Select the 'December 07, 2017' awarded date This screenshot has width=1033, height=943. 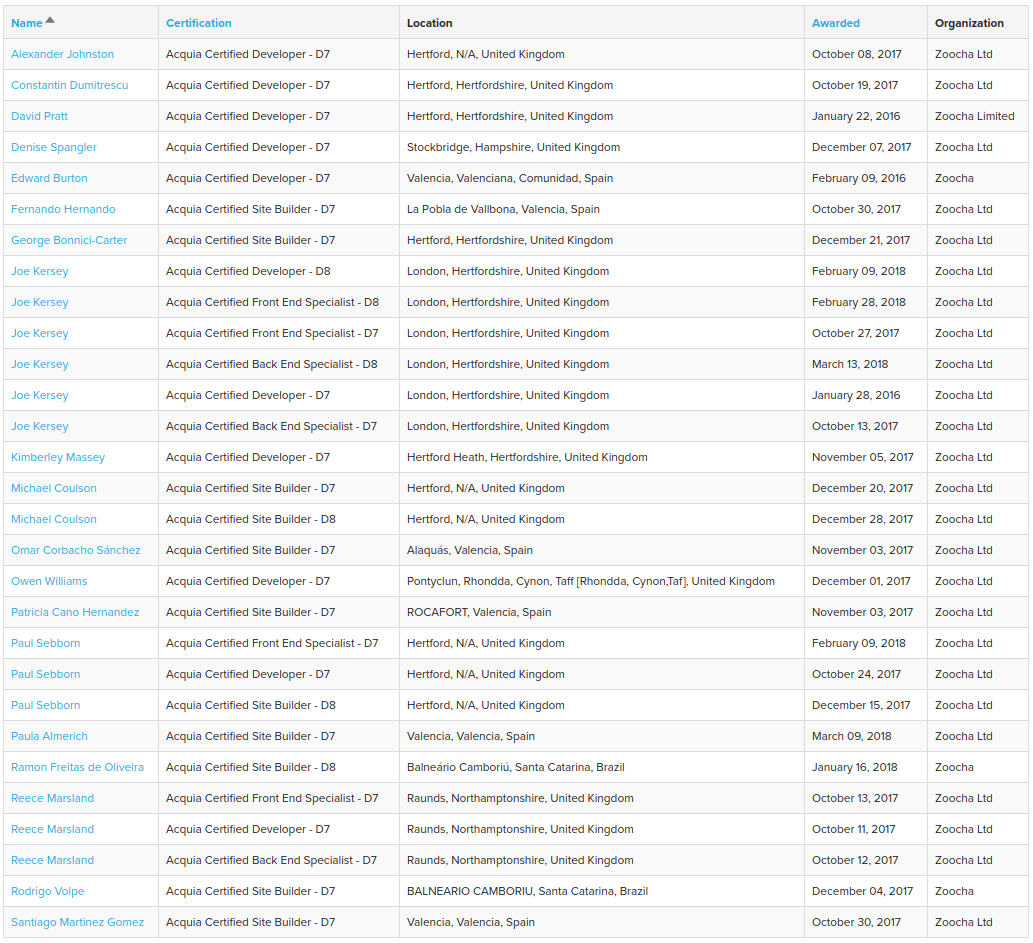click(x=861, y=147)
